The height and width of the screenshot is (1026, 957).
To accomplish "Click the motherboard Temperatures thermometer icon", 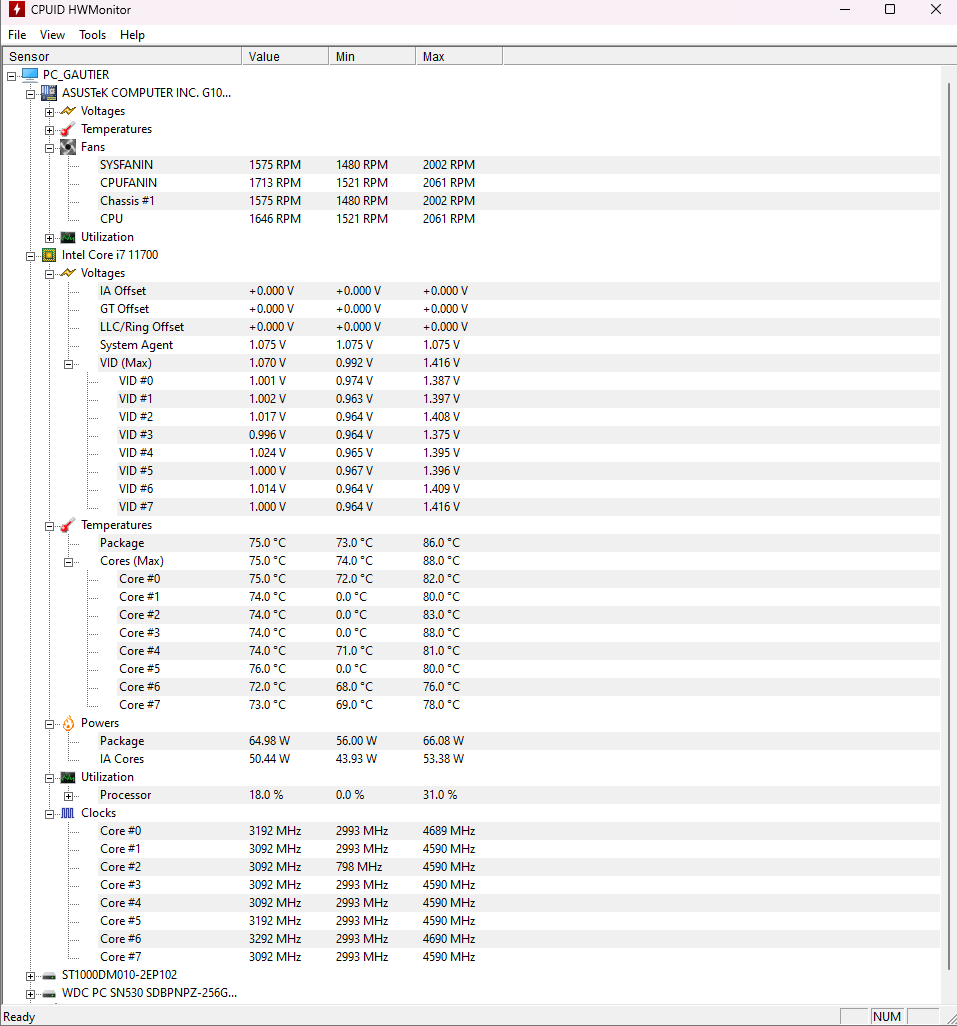I will [67, 129].
